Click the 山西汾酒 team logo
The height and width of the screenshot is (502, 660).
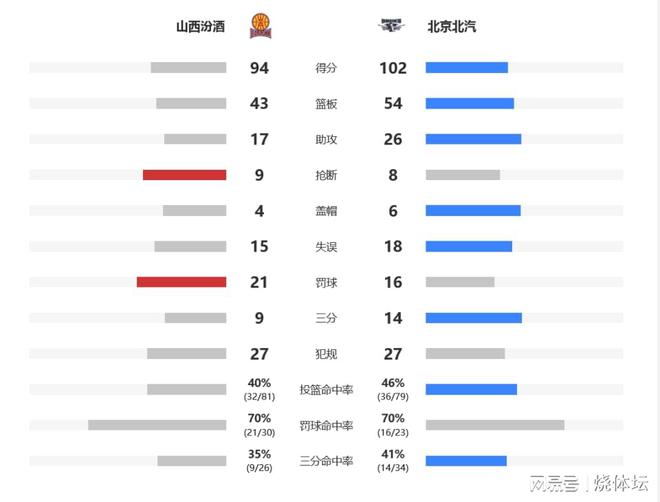(261, 26)
